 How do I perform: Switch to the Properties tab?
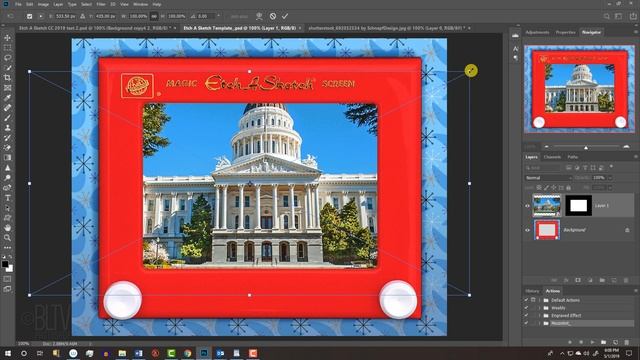(x=565, y=32)
